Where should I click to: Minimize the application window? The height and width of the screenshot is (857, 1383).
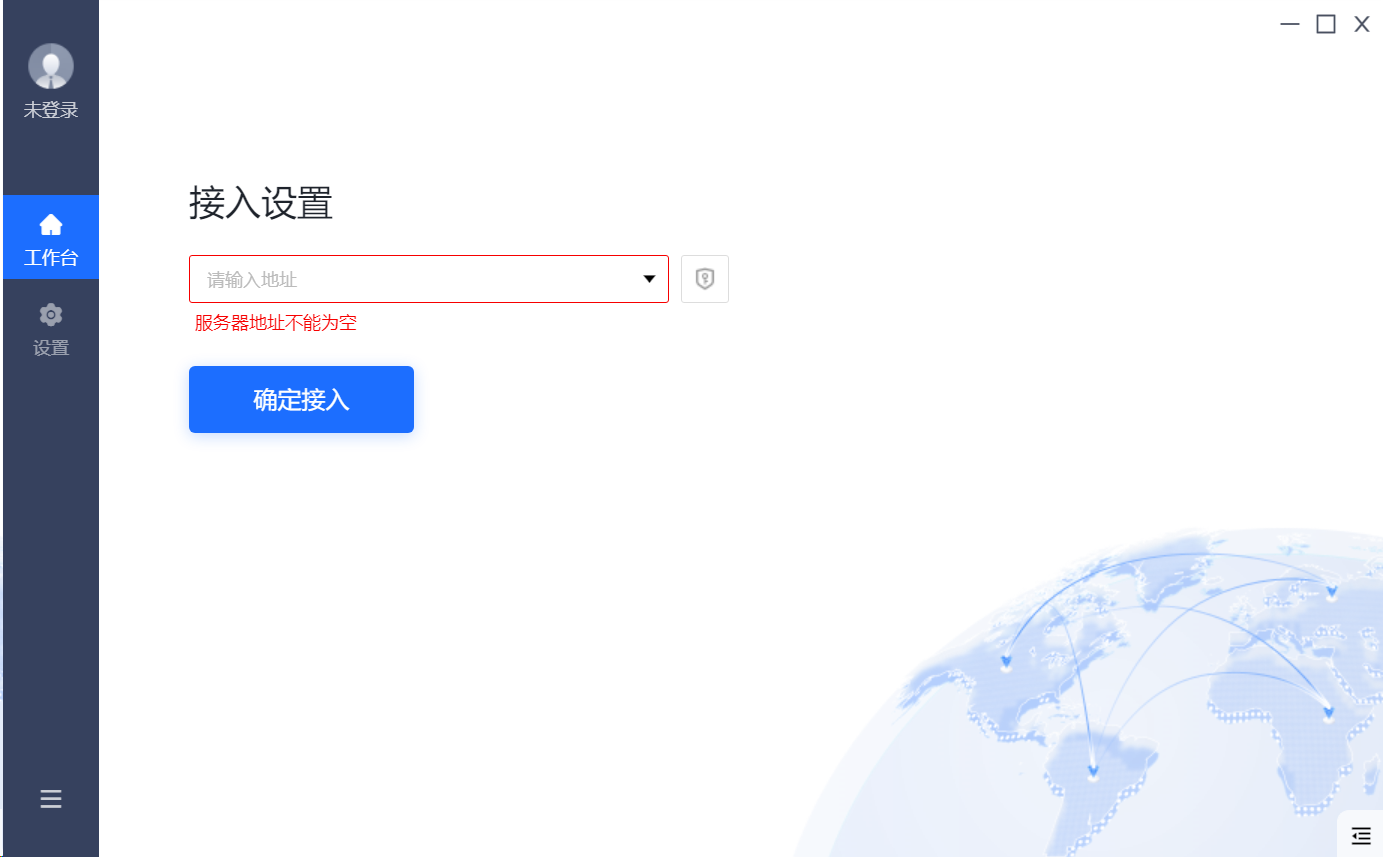click(x=1290, y=25)
